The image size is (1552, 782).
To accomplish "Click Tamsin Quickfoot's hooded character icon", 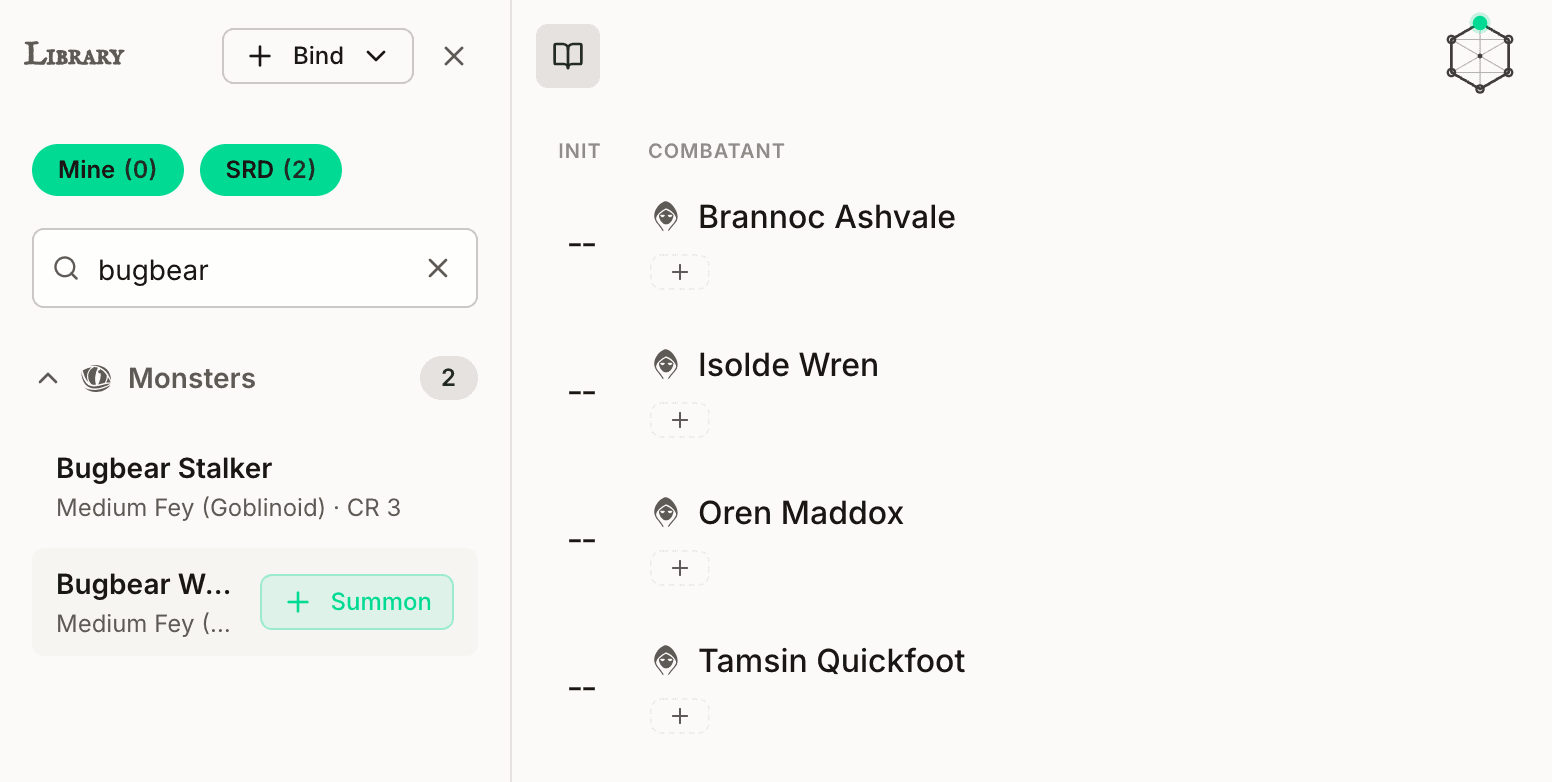I will (x=666, y=661).
